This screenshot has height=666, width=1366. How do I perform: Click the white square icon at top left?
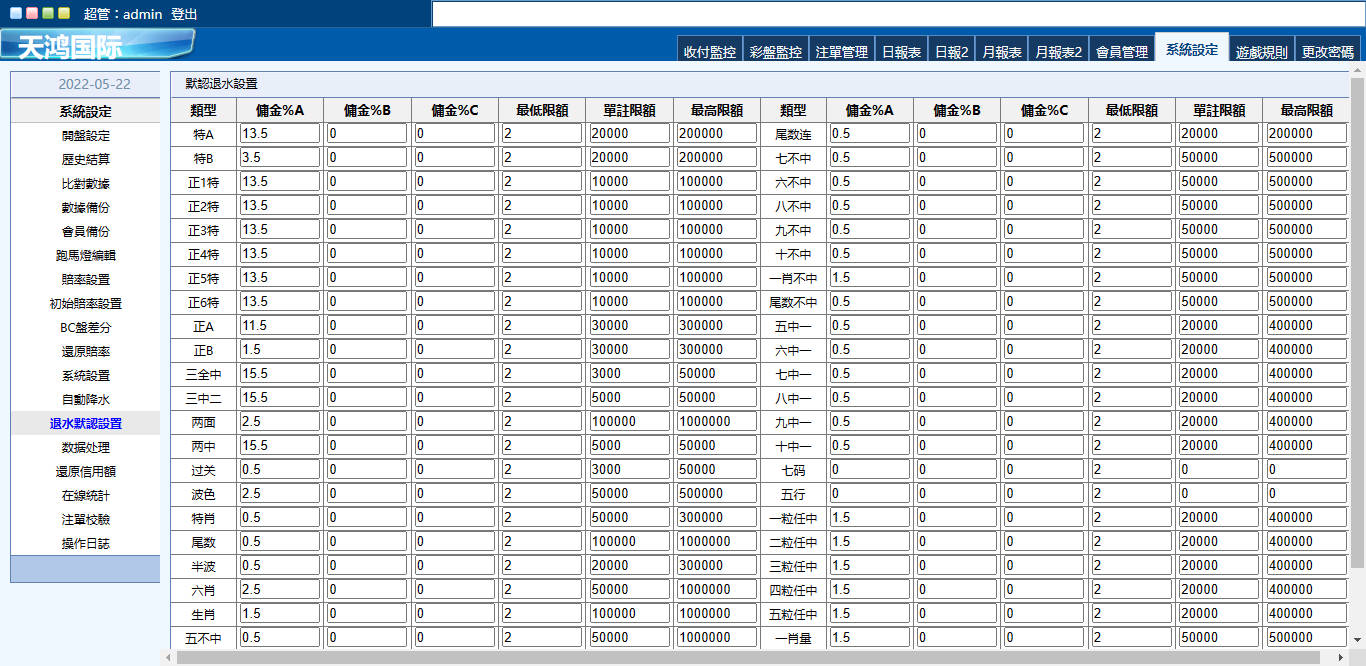tap(15, 14)
